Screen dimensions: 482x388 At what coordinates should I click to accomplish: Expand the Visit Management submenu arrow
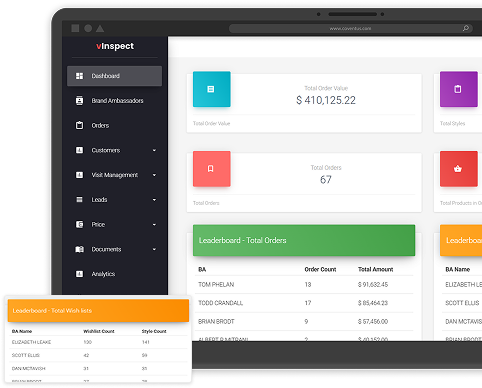click(154, 175)
